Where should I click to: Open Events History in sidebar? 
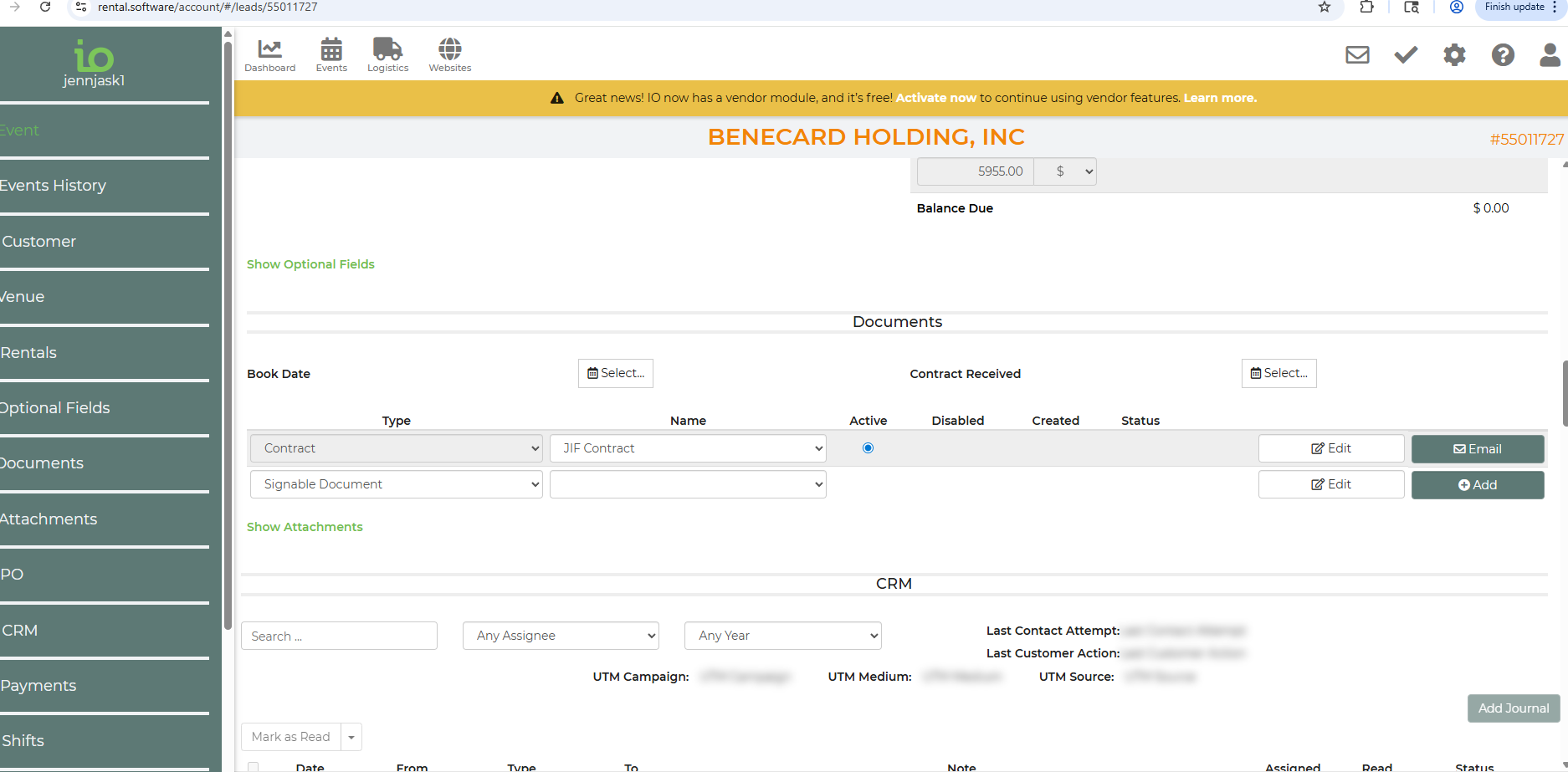[x=54, y=186]
